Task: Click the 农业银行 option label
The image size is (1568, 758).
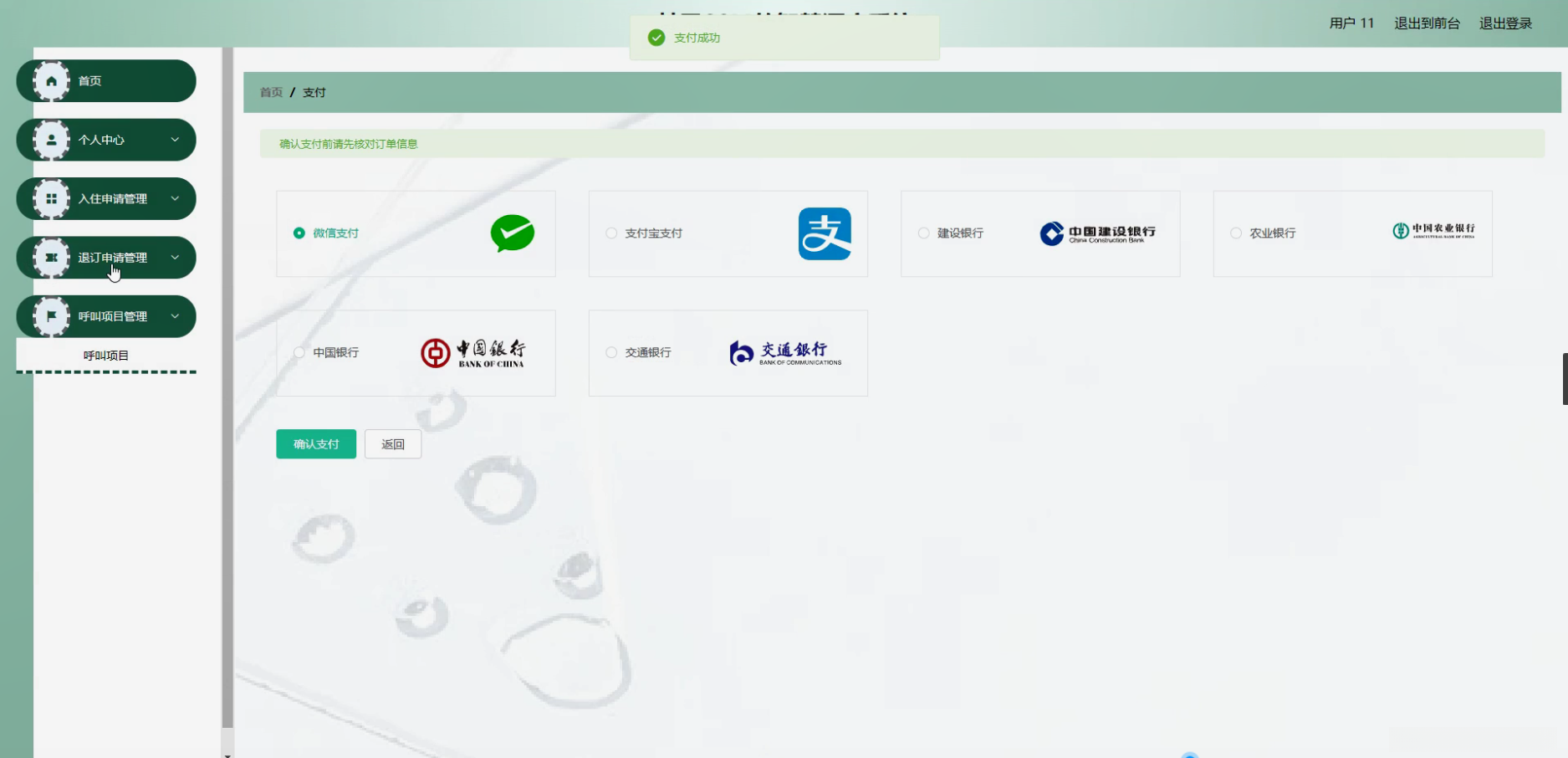Action: [1273, 233]
